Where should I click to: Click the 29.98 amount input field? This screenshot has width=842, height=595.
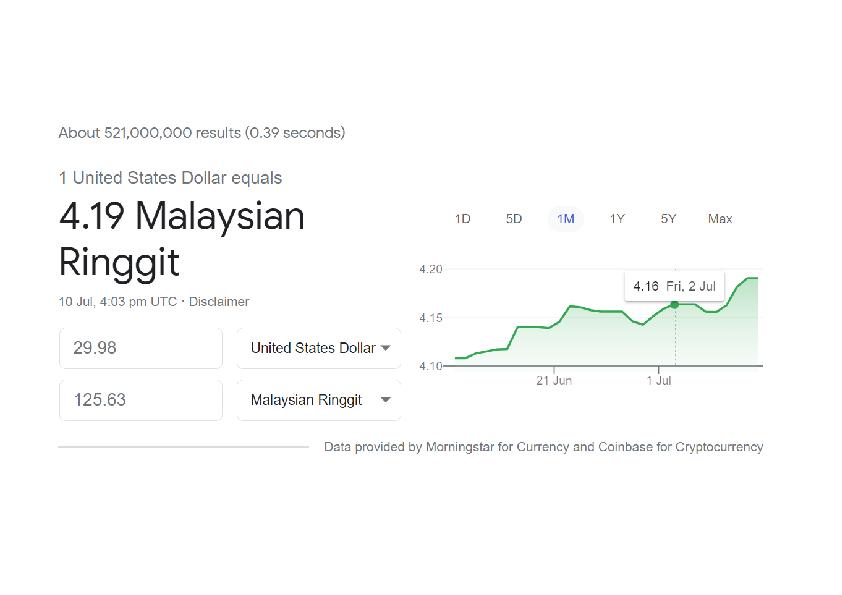pos(141,348)
